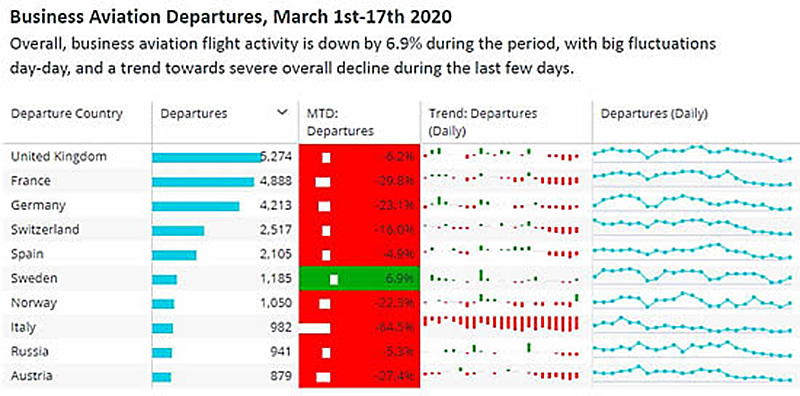
Task: Select the Departure Country column header
Action: [x=67, y=113]
